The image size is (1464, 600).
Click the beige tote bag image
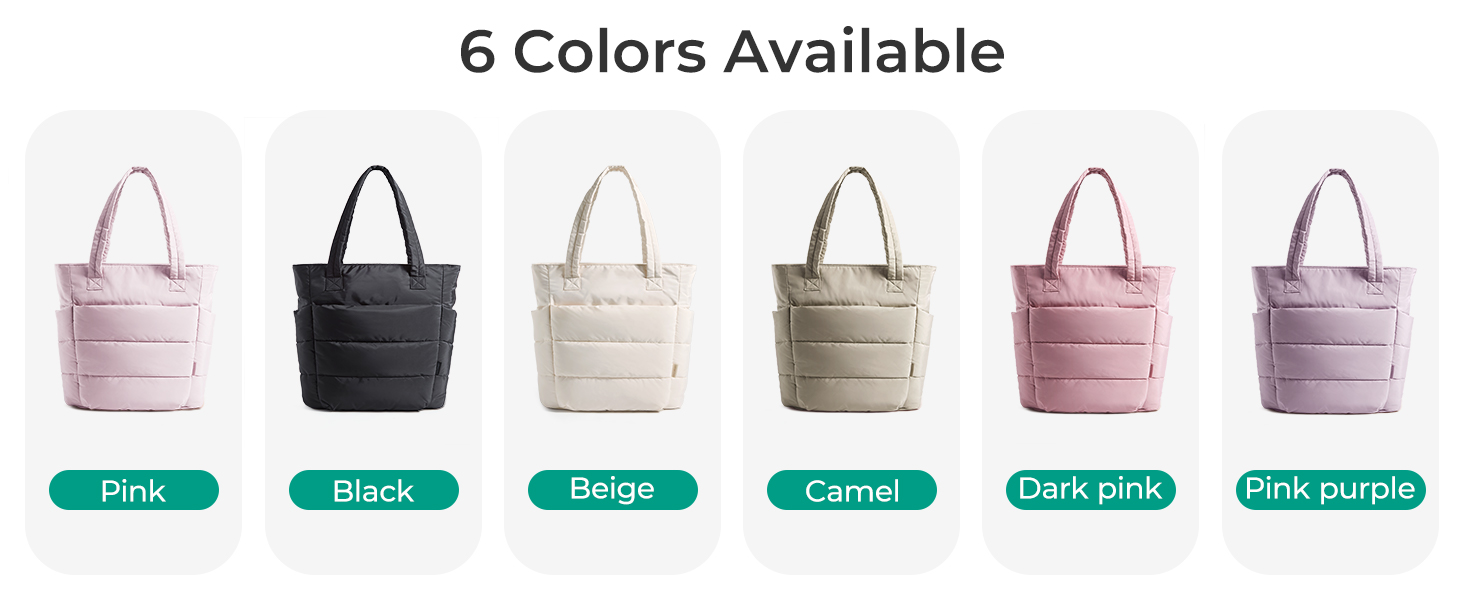pos(612,290)
